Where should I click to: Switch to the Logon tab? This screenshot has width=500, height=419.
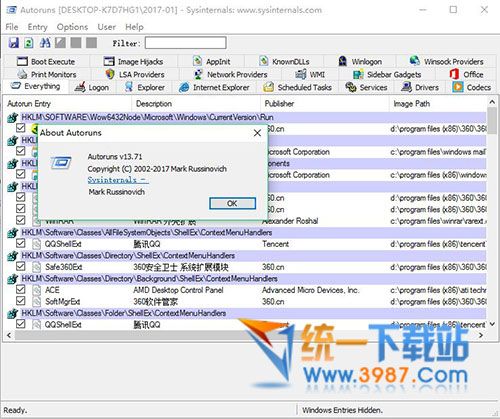pos(92,87)
